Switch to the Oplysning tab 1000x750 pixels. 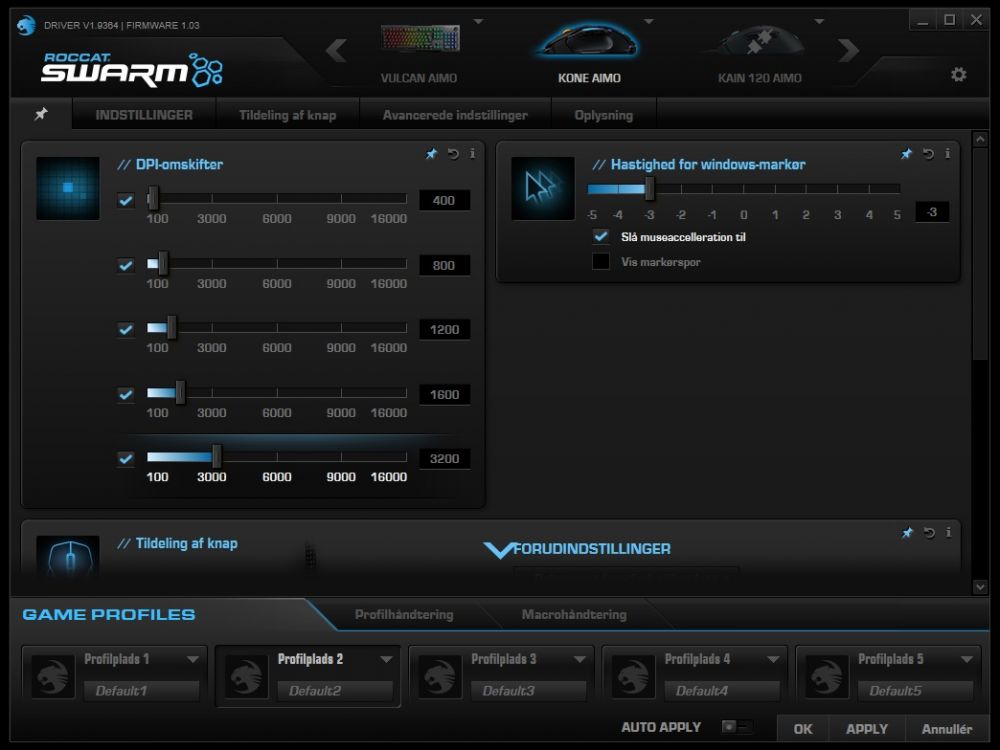click(x=603, y=115)
